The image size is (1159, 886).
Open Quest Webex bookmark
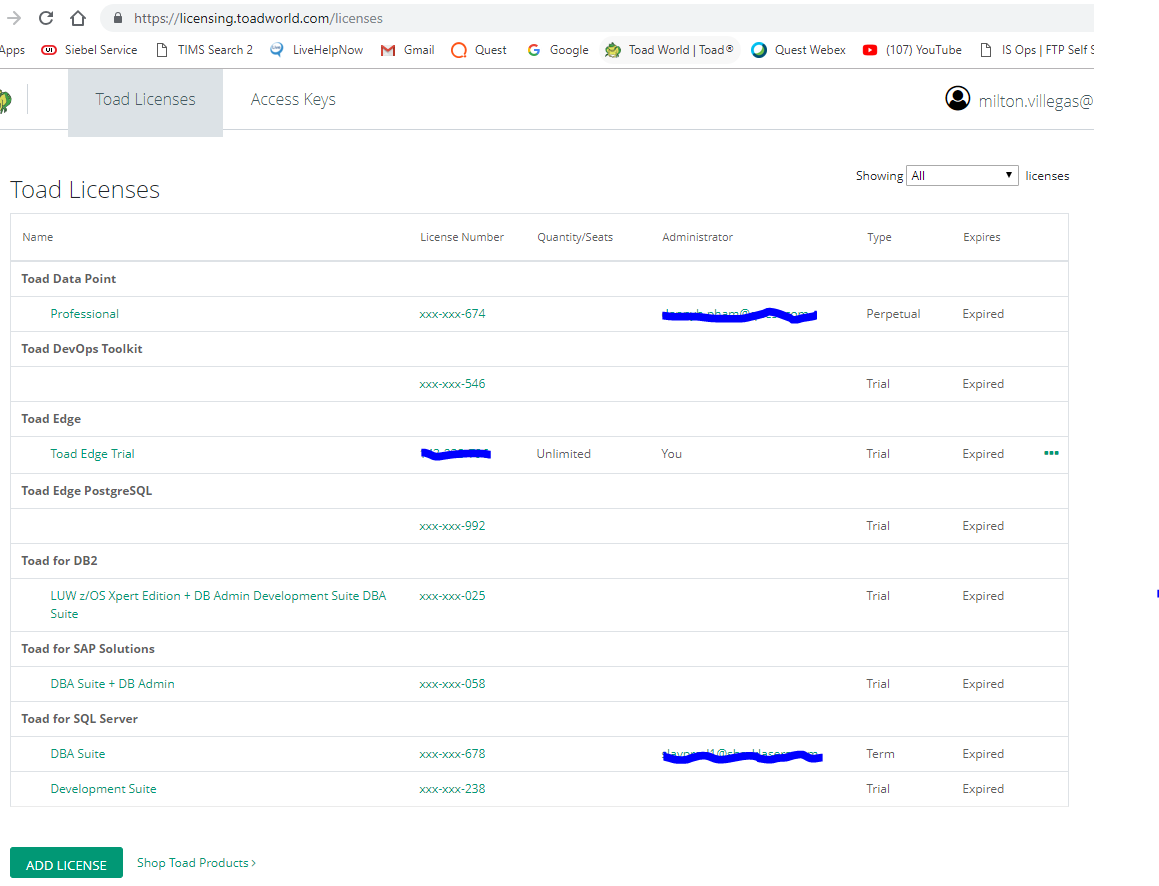pyautogui.click(x=798, y=50)
